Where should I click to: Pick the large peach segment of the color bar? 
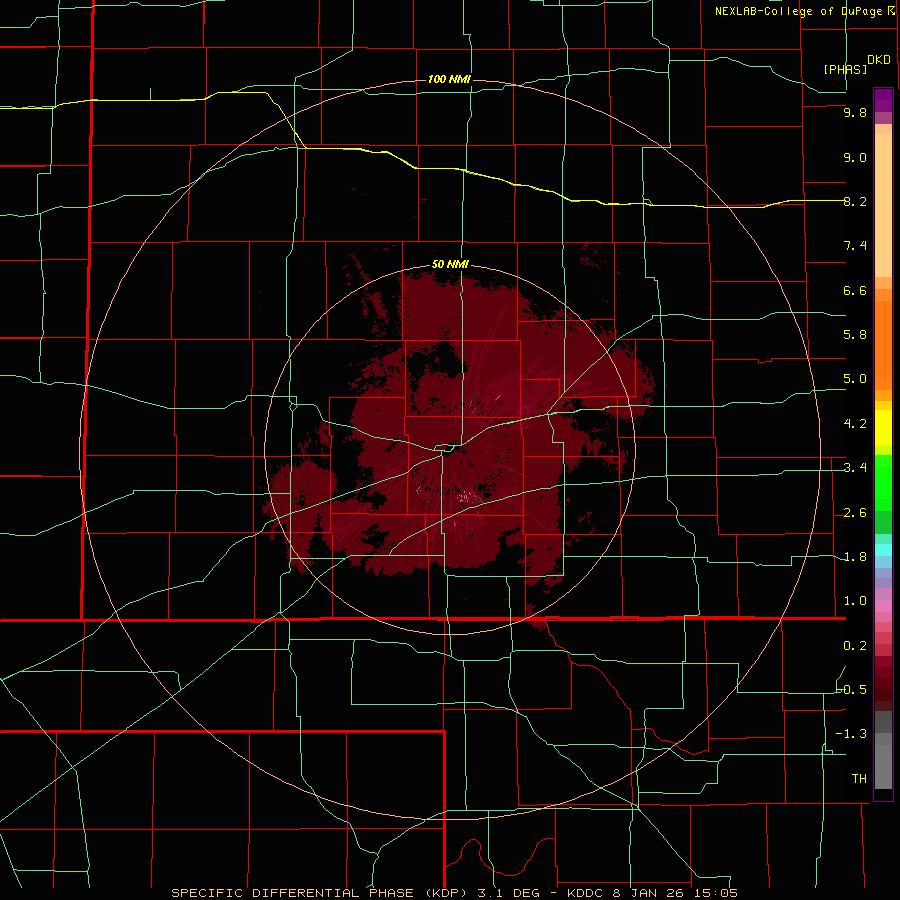point(883,205)
